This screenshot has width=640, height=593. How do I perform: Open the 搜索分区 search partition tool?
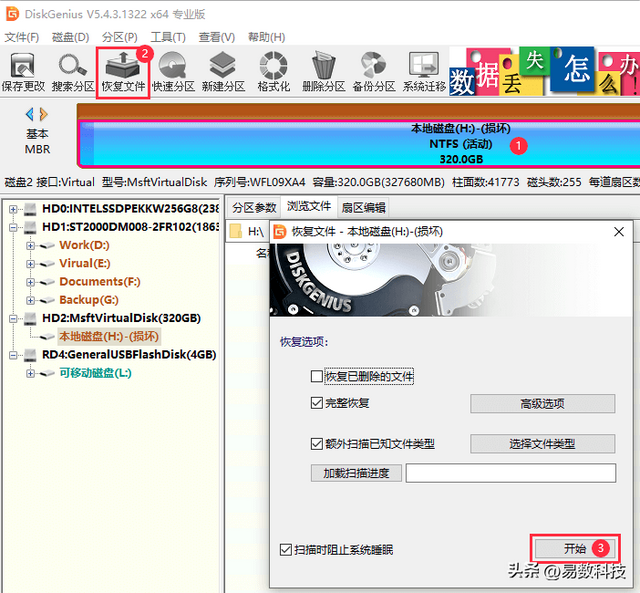[73, 72]
